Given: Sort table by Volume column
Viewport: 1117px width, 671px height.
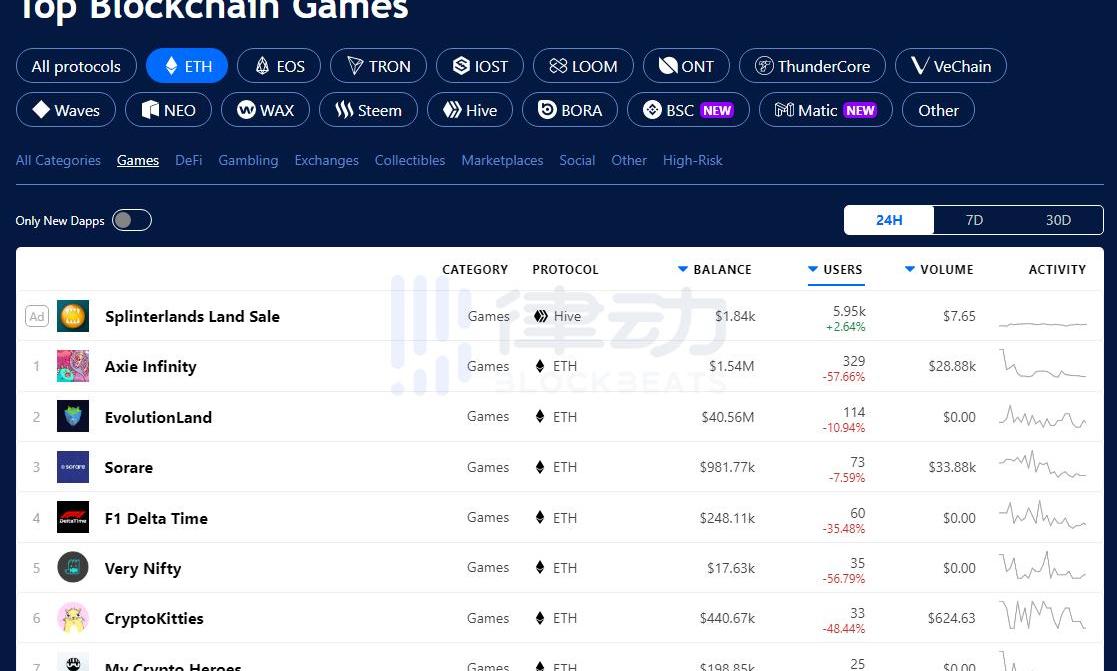Looking at the screenshot, I should click(939, 269).
